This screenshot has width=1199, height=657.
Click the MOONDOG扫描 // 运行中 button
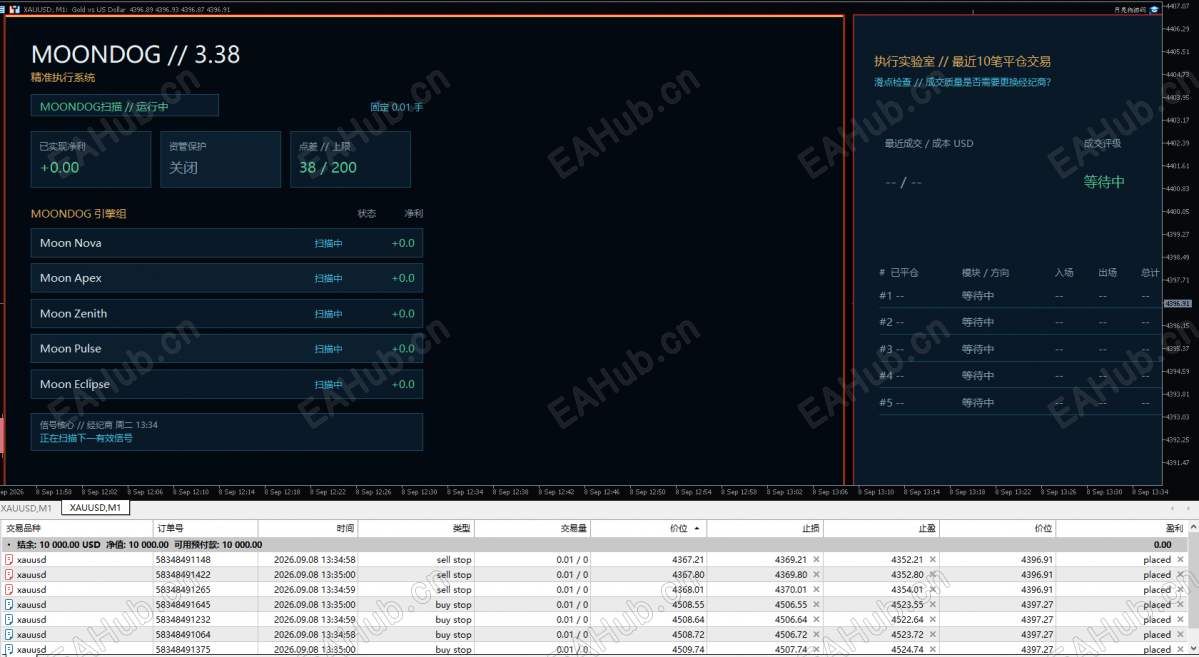125,106
